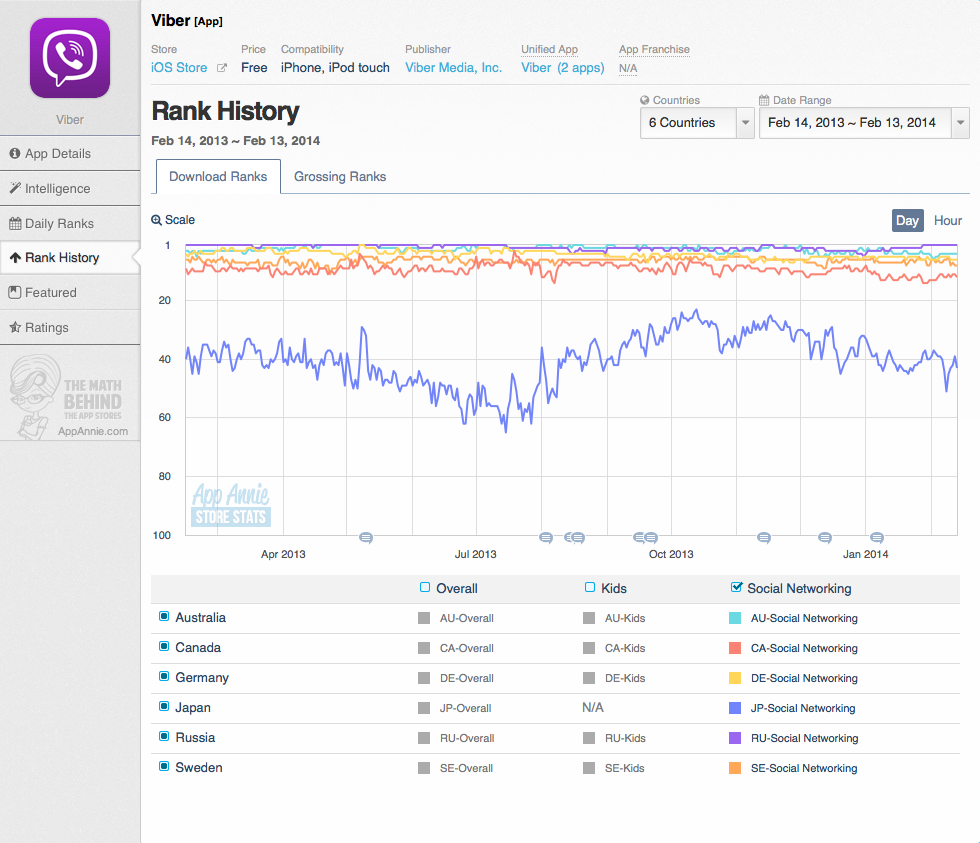Toggle the Sweden country row
Screen dimensions: 980x843
[x=164, y=767]
